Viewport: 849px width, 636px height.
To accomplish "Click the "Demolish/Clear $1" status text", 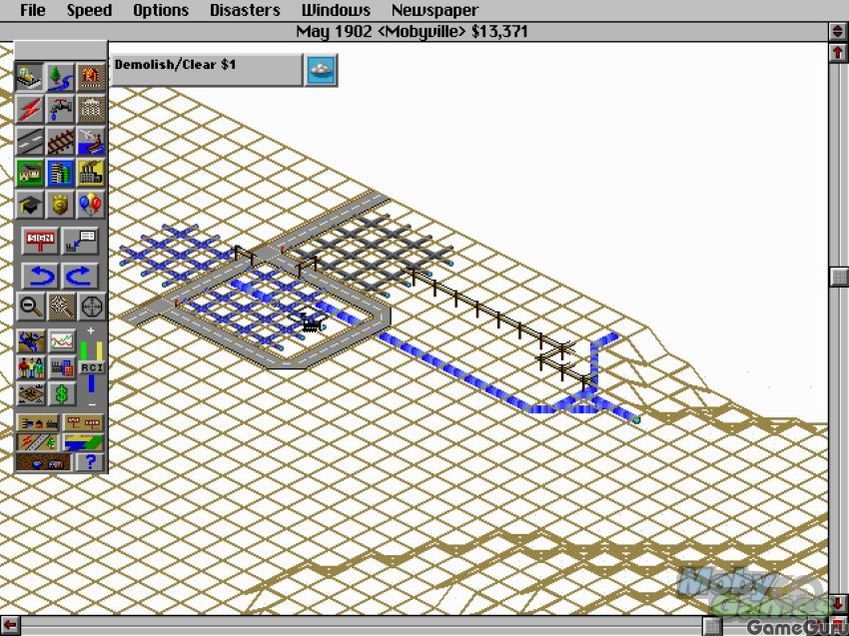I will [x=175, y=64].
